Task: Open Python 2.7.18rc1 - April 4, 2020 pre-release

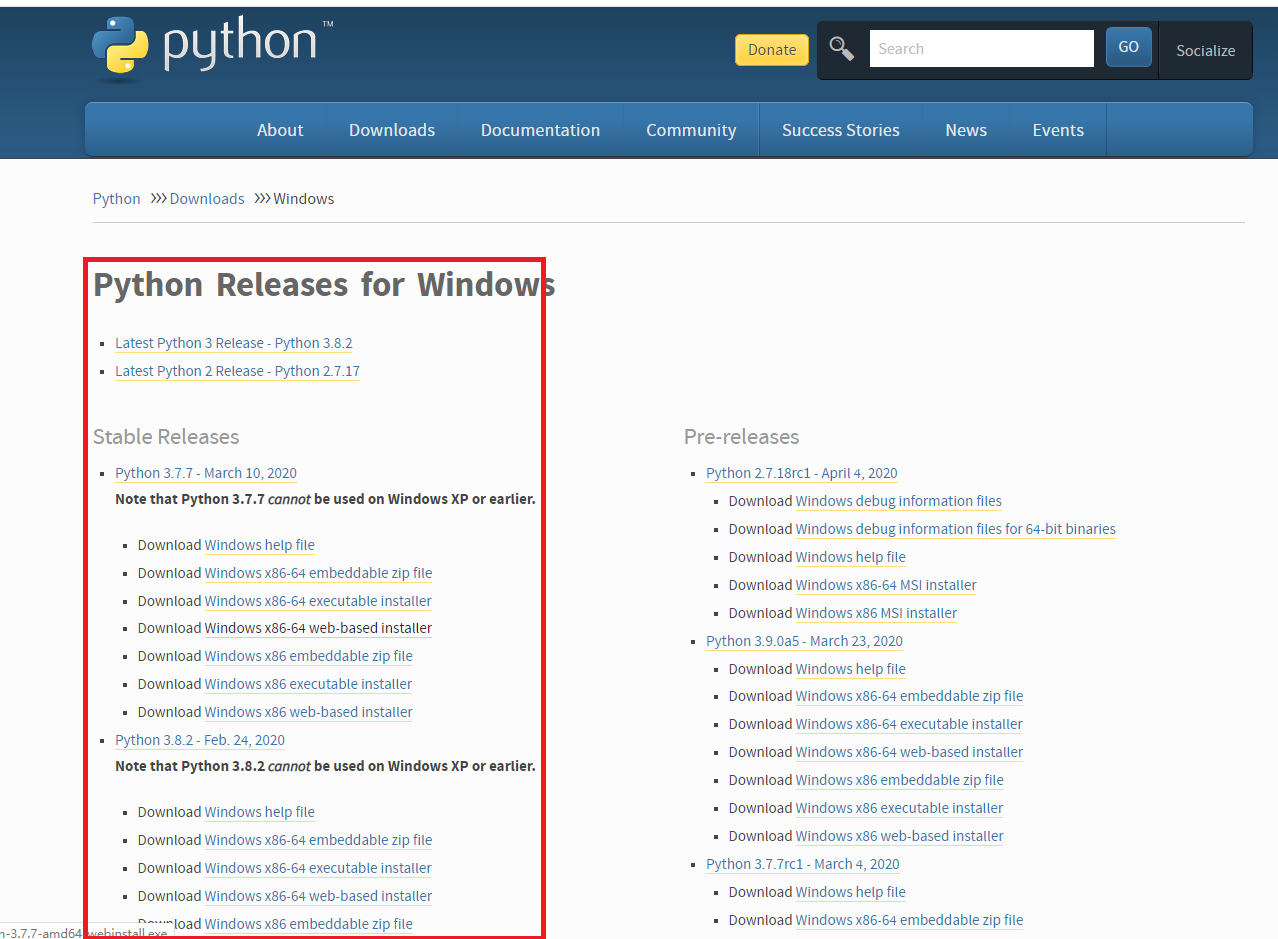Action: tap(802, 473)
